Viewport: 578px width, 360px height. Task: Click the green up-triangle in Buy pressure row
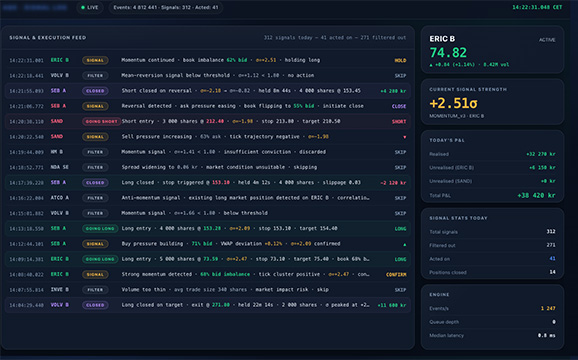(404, 244)
